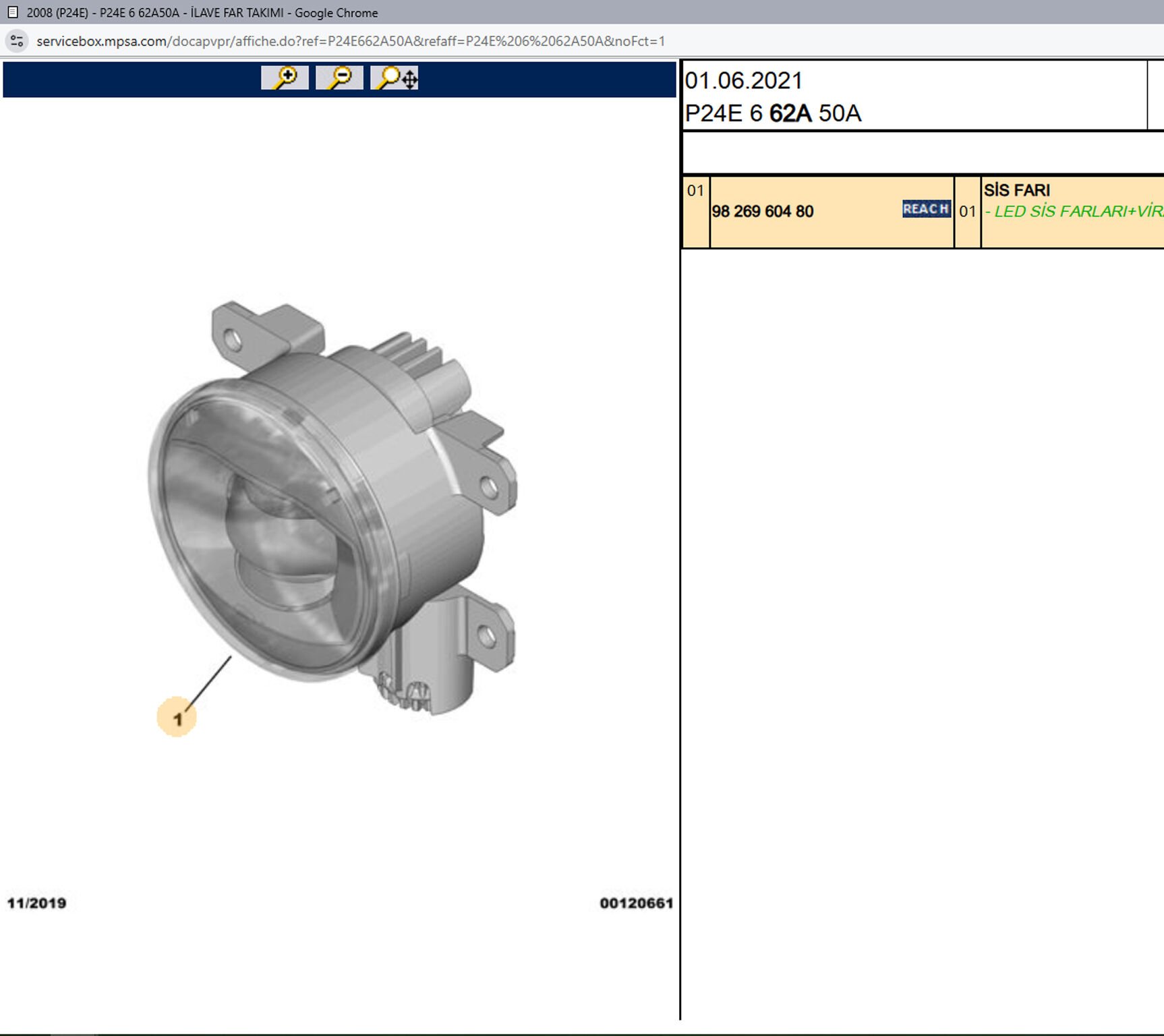This screenshot has height=1036, width=1164.
Task: Click the SİS FARI part name
Action: (1016, 190)
